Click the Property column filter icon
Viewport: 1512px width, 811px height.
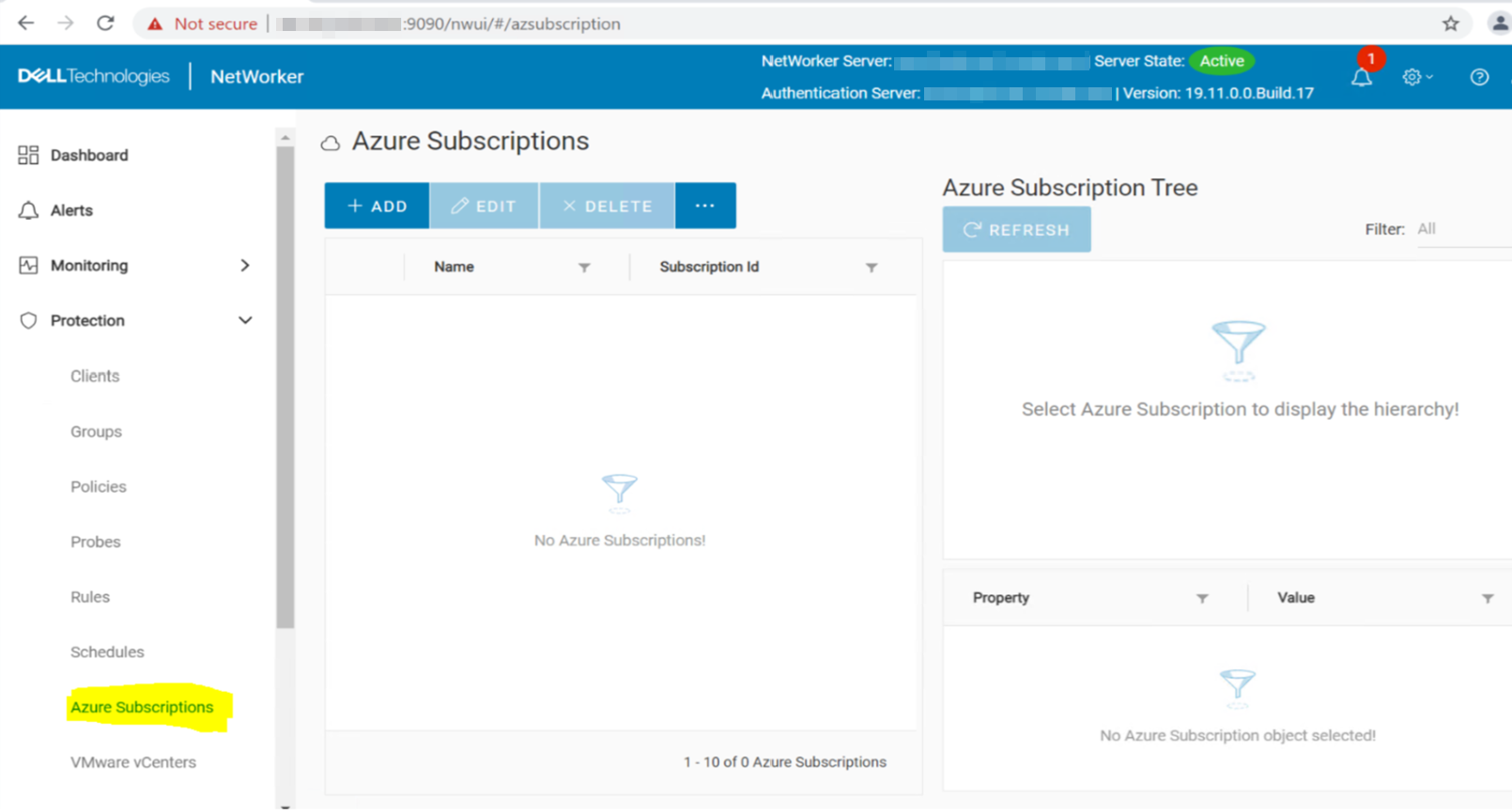click(1202, 598)
